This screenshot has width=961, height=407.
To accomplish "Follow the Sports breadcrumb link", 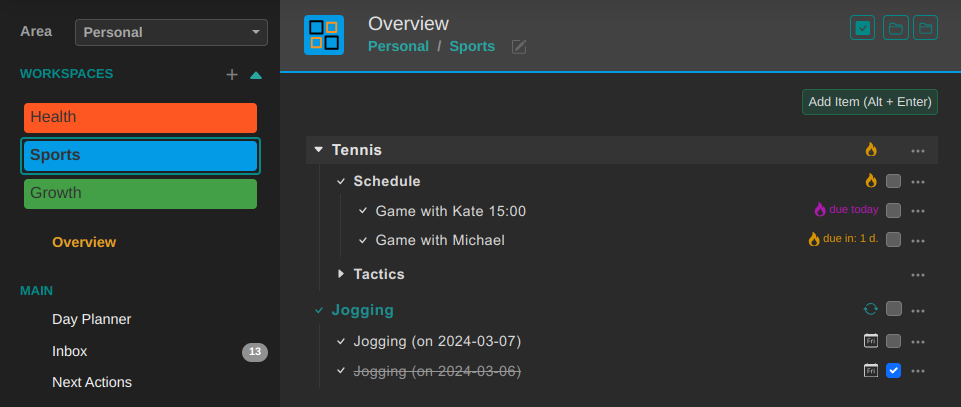I will [472, 47].
